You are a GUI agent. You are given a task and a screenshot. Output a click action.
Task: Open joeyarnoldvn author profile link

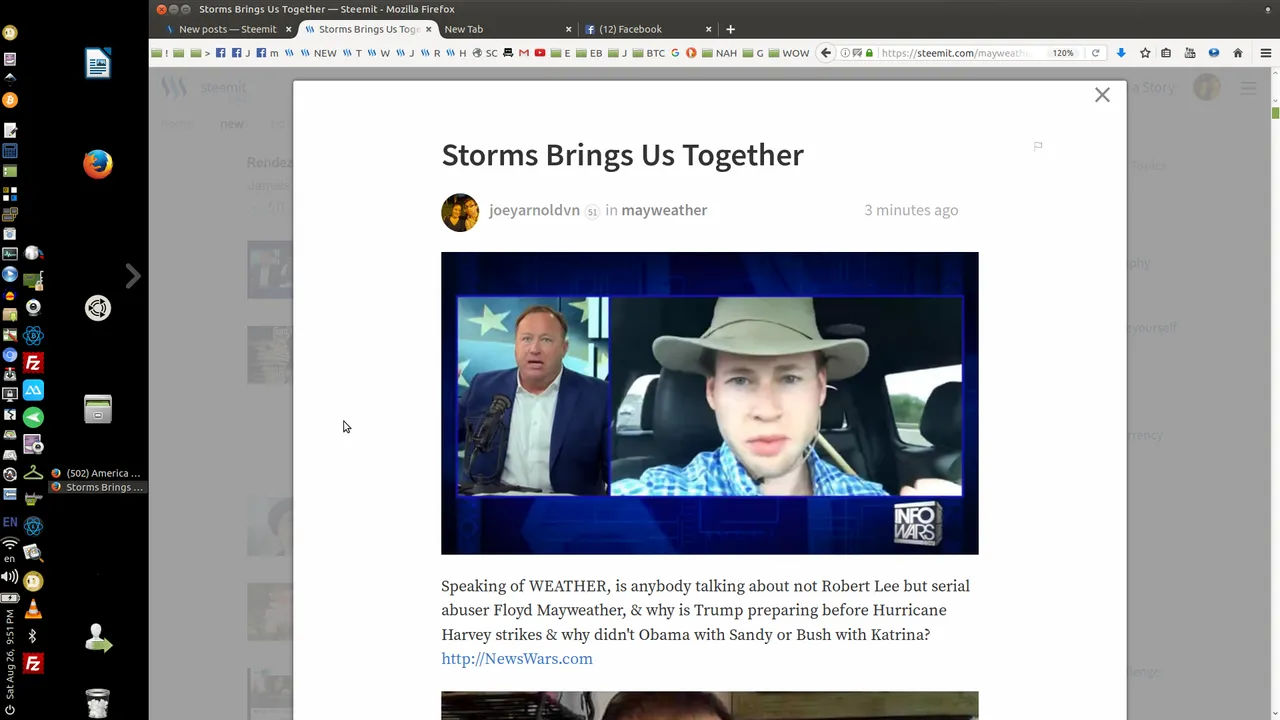[534, 210]
